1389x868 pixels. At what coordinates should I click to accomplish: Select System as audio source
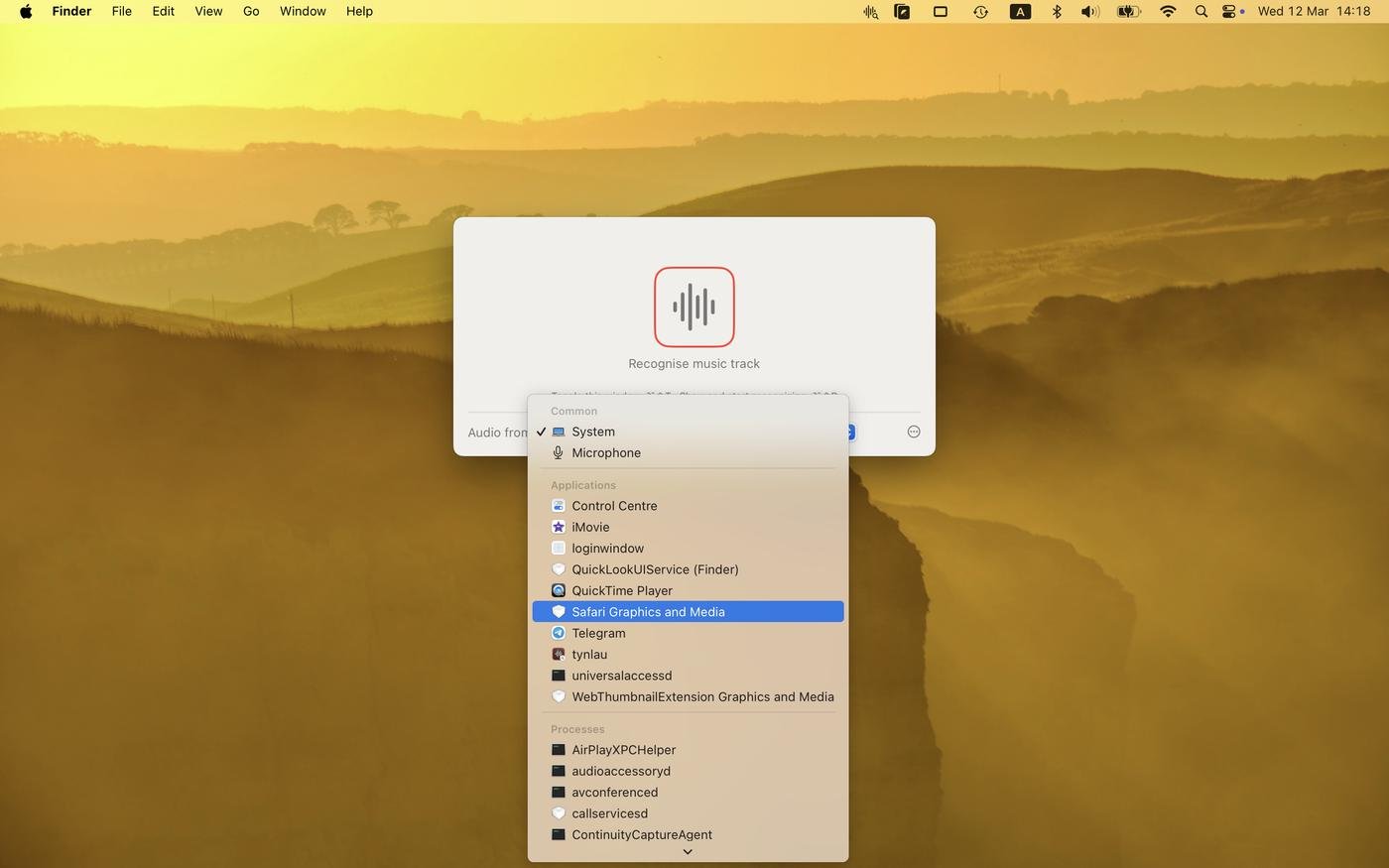coord(592,432)
